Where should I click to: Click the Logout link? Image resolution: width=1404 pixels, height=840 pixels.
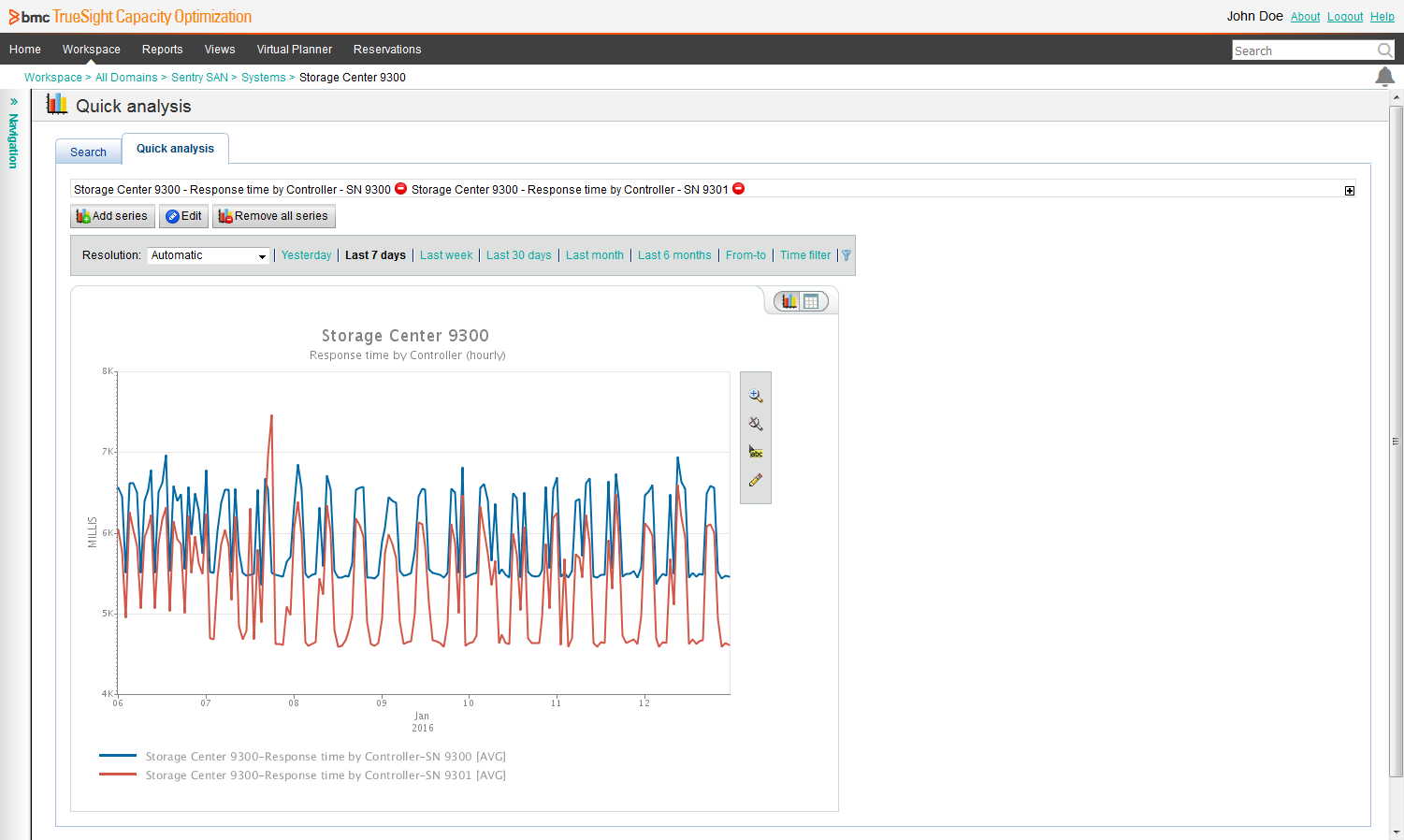coord(1345,17)
